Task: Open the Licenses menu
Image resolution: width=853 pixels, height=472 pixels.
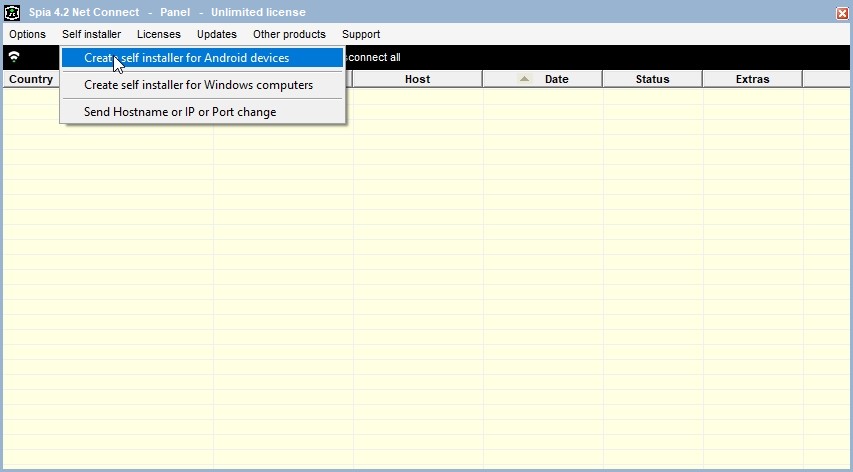Action: click(159, 34)
